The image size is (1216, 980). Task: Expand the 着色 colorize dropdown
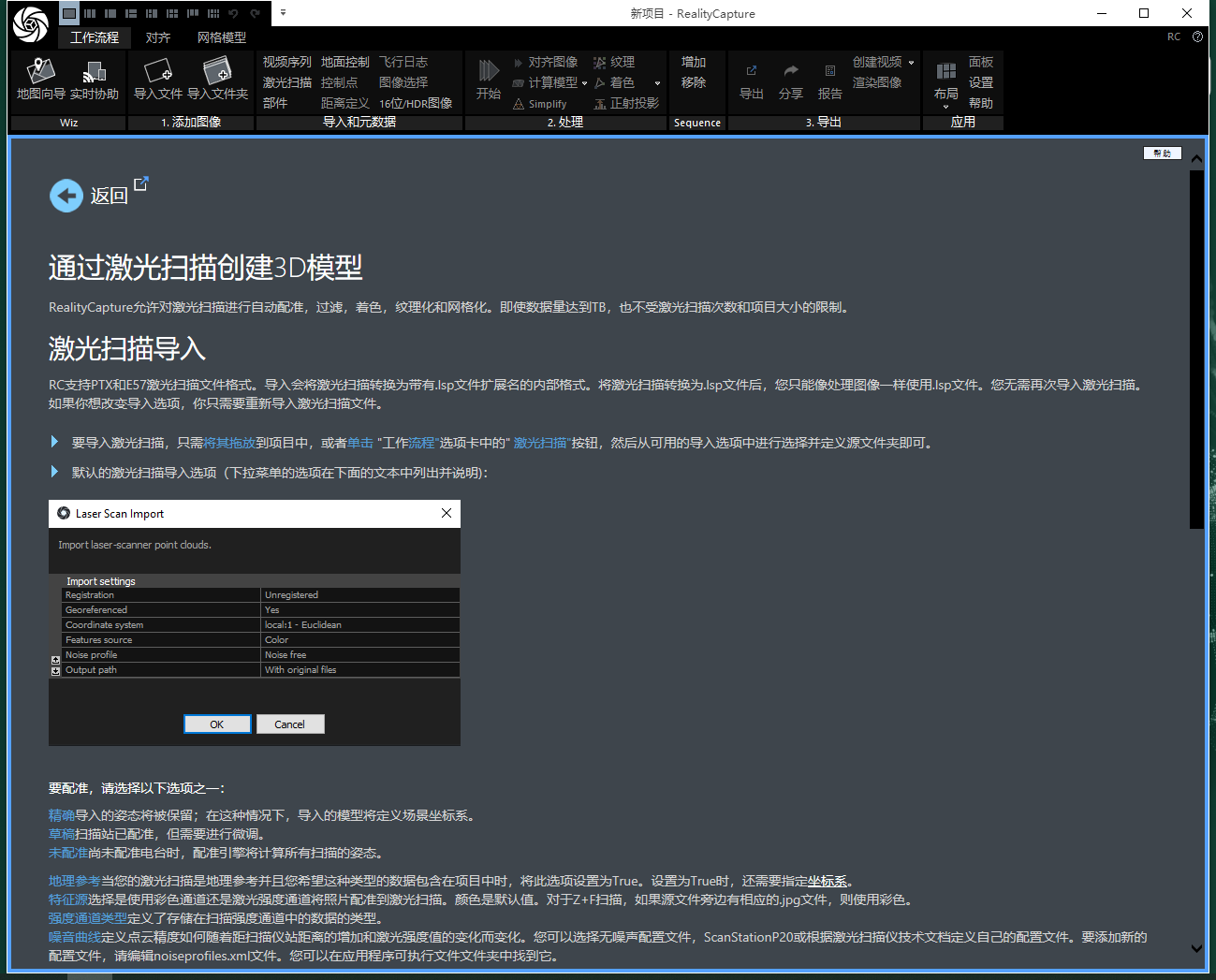tap(658, 82)
